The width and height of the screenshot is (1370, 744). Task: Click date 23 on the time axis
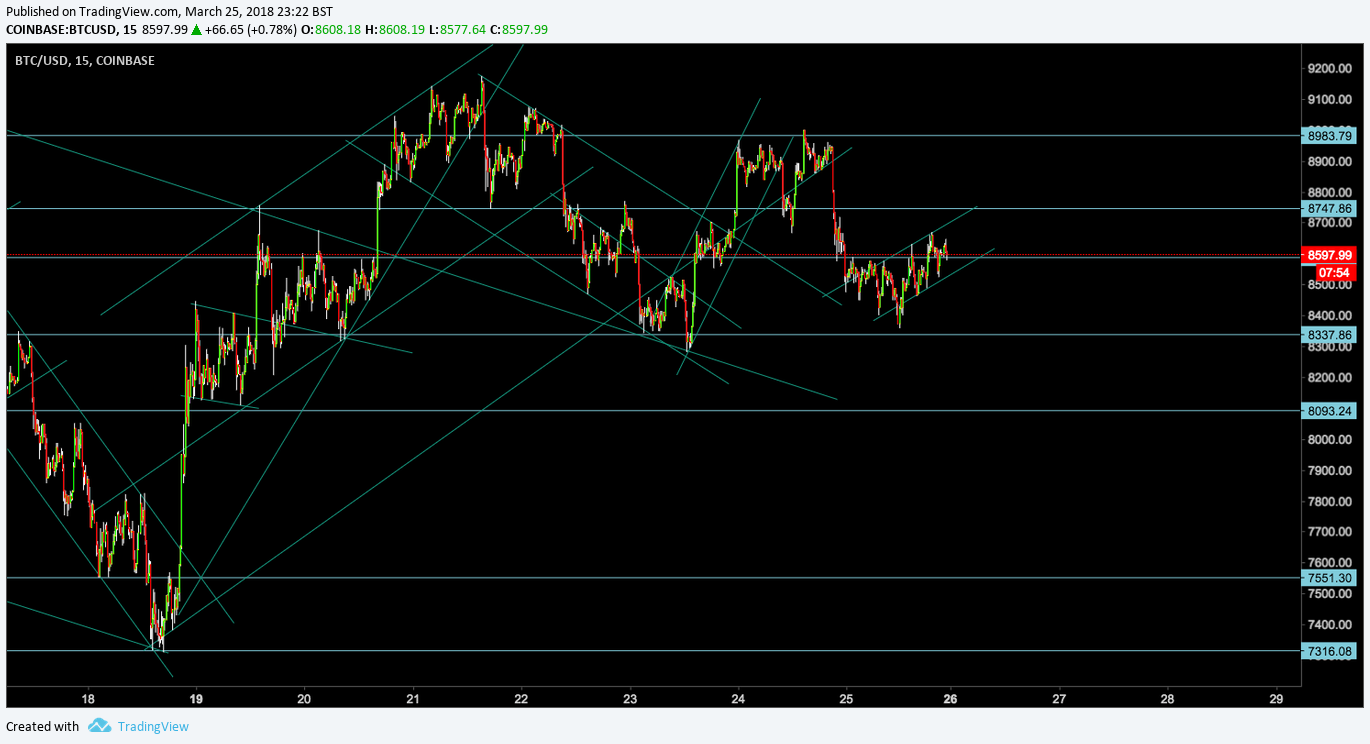[630, 699]
